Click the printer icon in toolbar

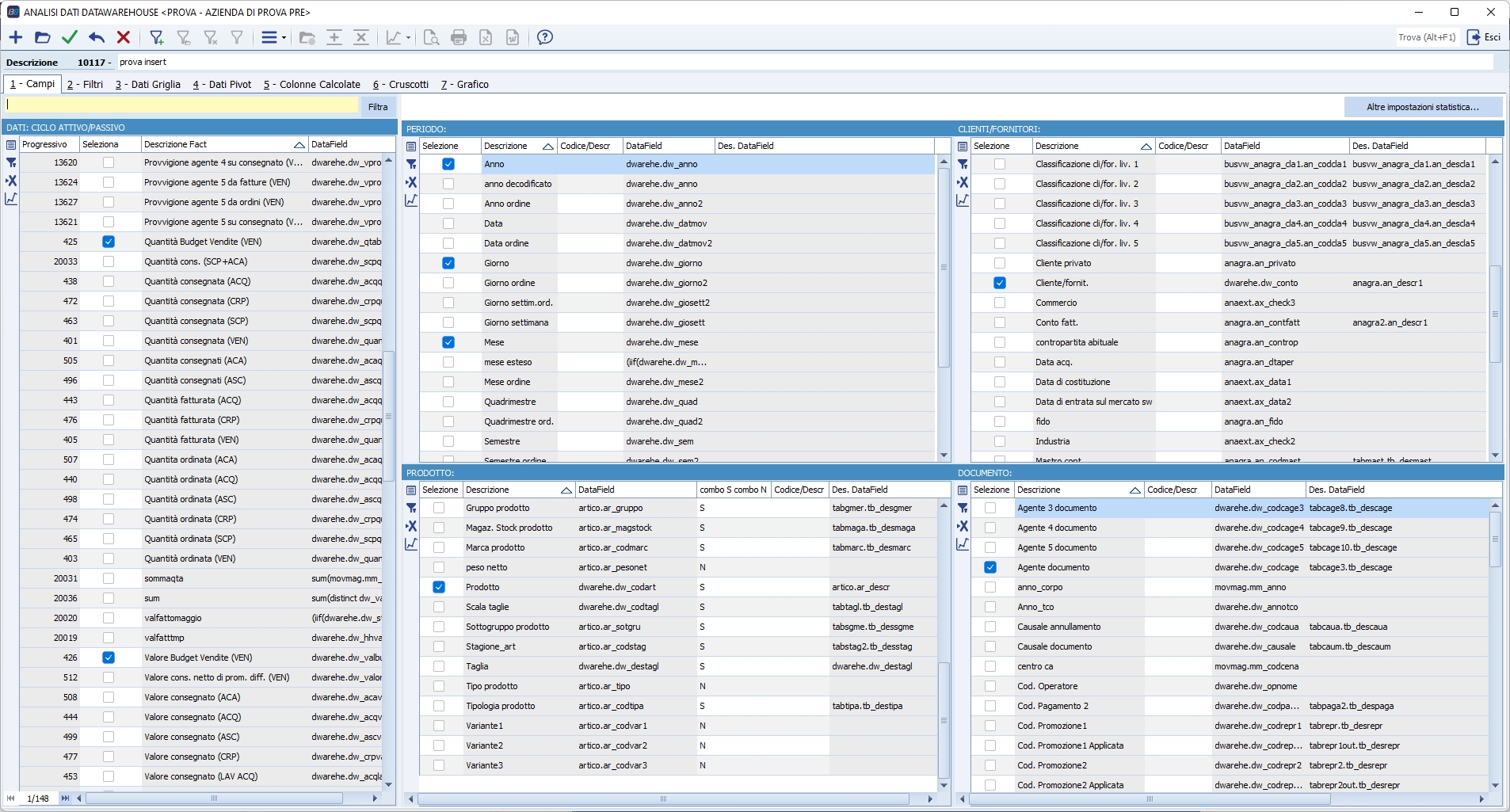459,37
